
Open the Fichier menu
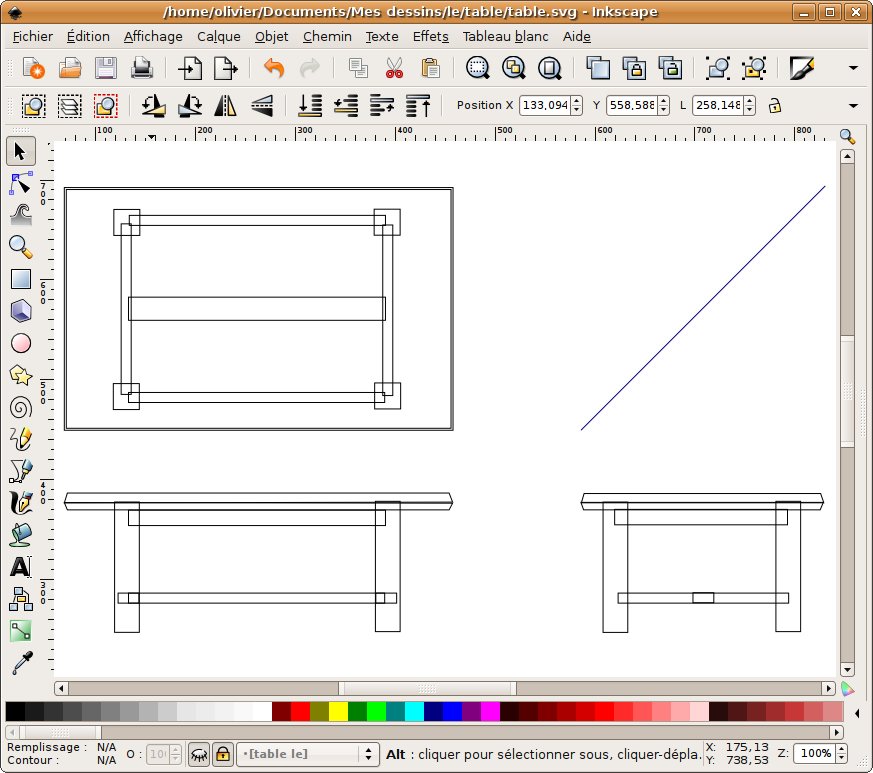click(x=33, y=36)
